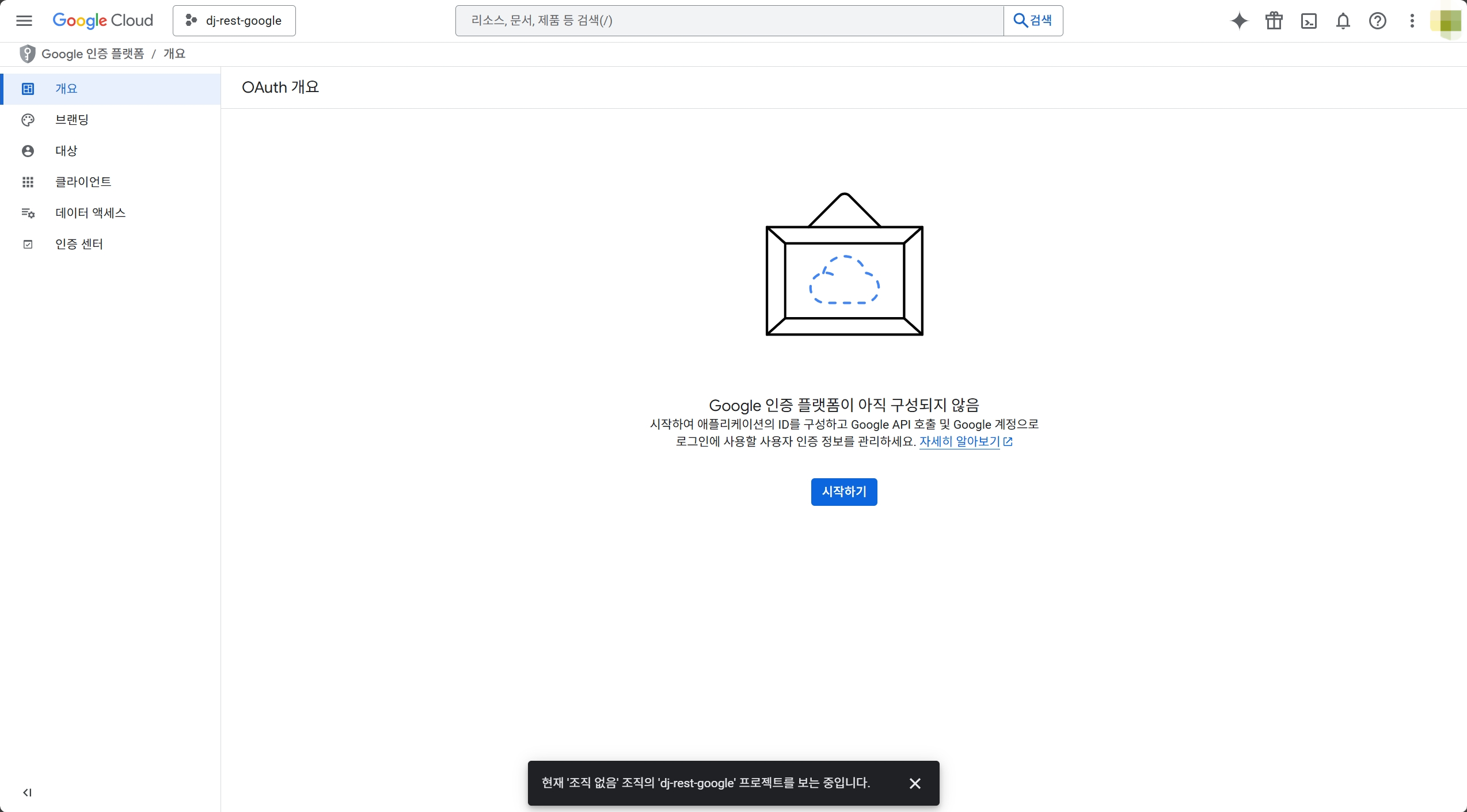The height and width of the screenshot is (812, 1467).
Task: Collapse the left sidebar panel
Action: click(27, 792)
